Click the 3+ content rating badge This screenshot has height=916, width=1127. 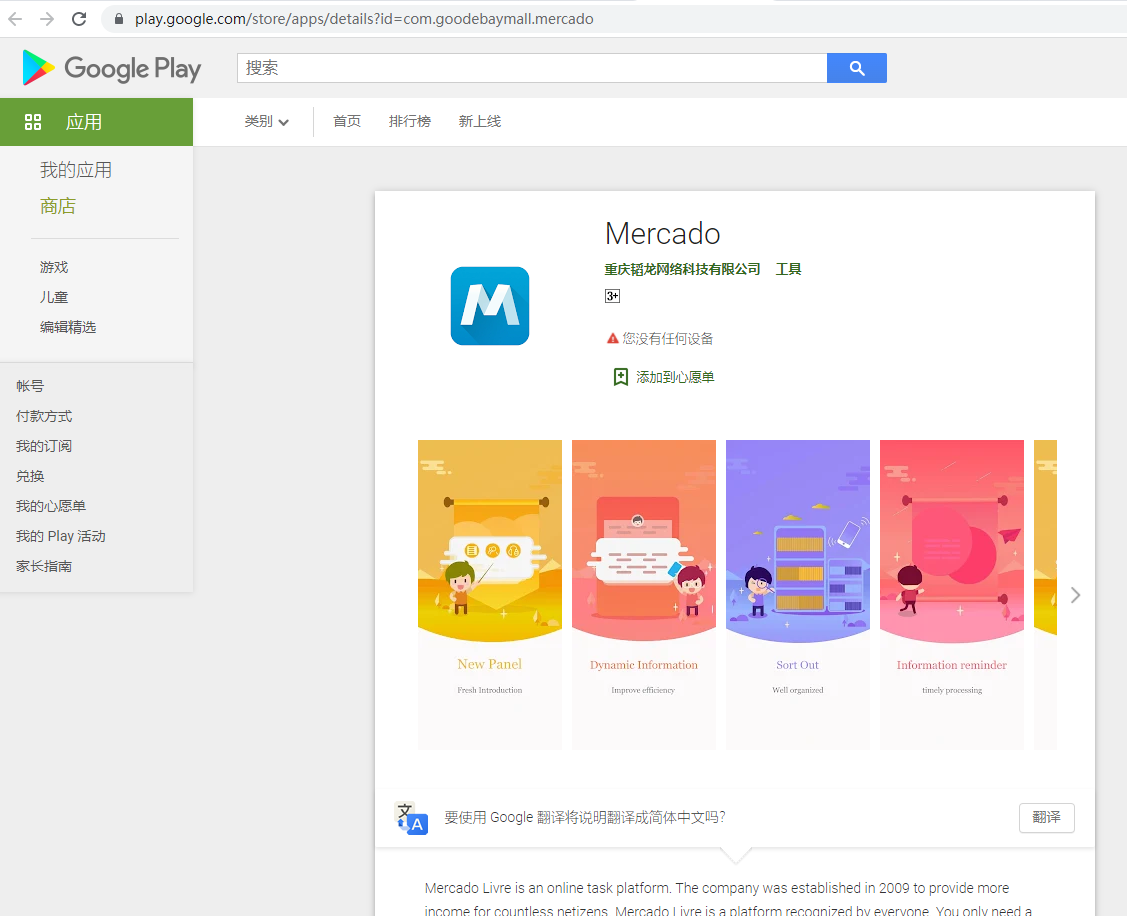(612, 296)
